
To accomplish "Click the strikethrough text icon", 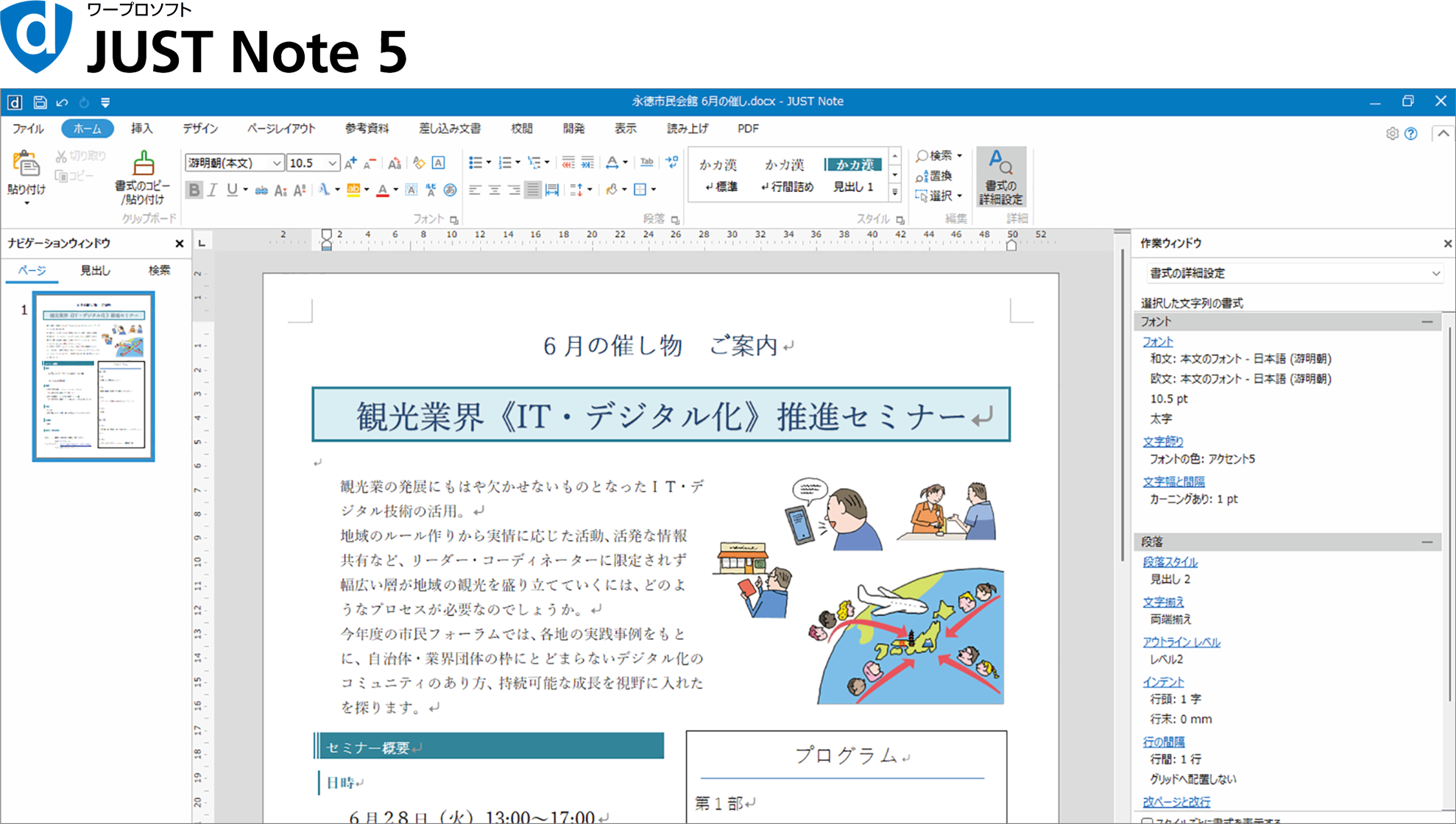I will 261,191.
